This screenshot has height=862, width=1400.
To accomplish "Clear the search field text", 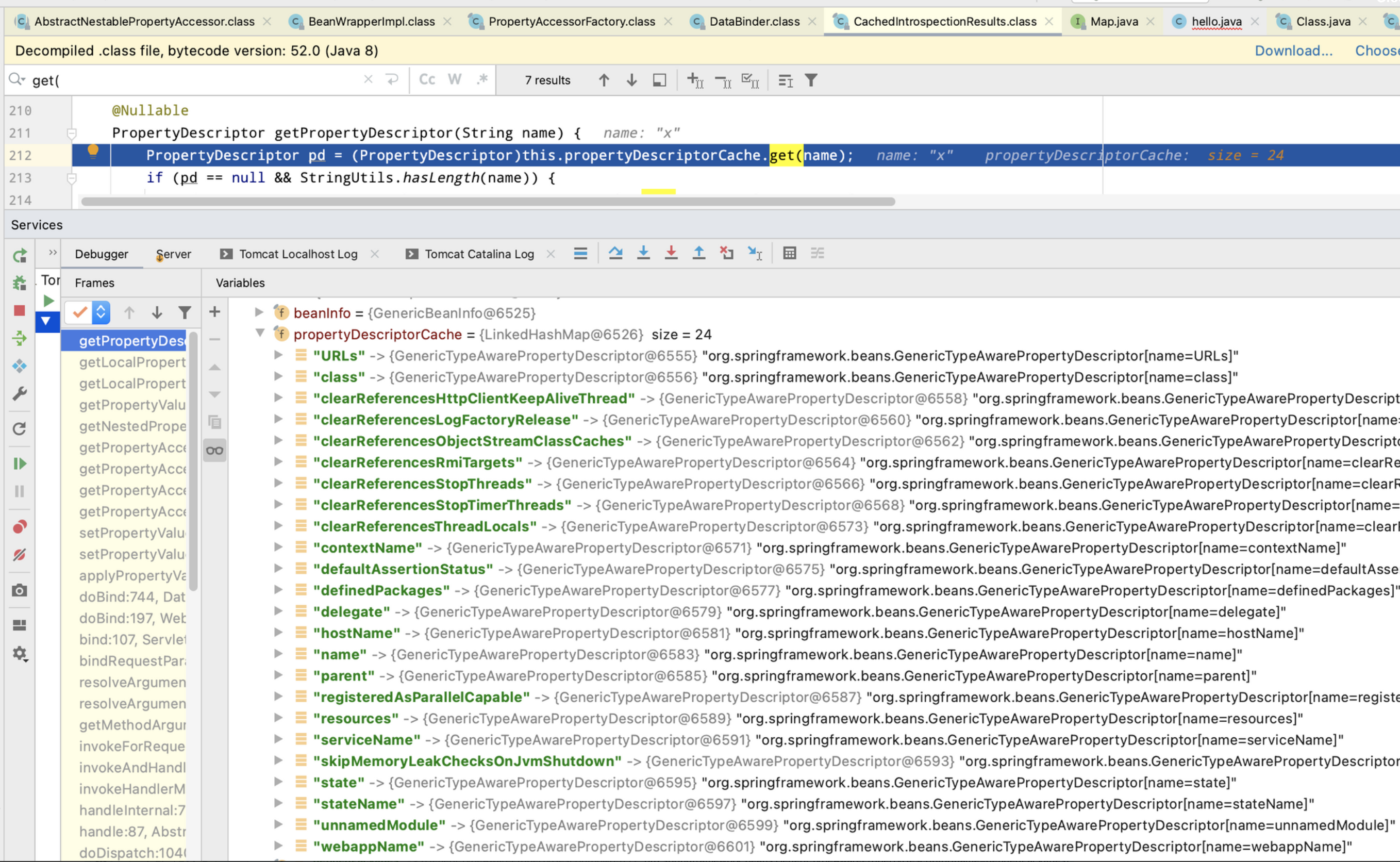I will point(368,80).
